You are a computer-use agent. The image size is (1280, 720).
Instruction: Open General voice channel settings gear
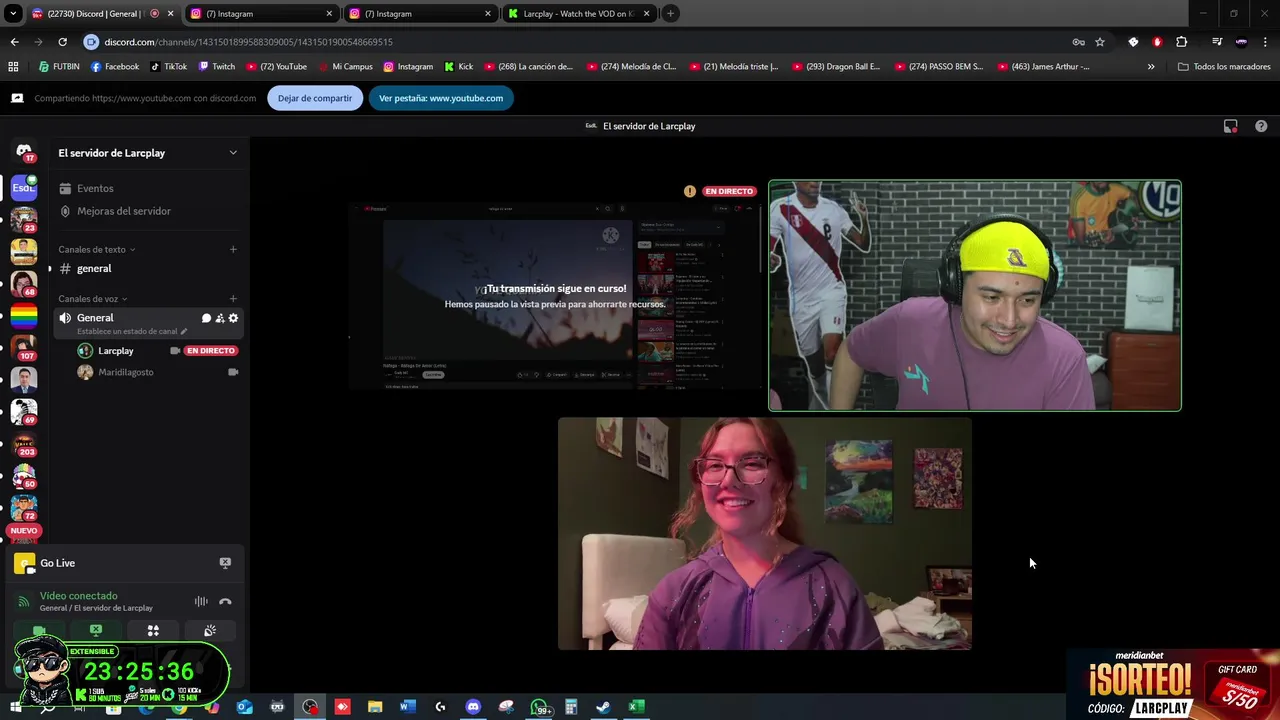pos(233,318)
